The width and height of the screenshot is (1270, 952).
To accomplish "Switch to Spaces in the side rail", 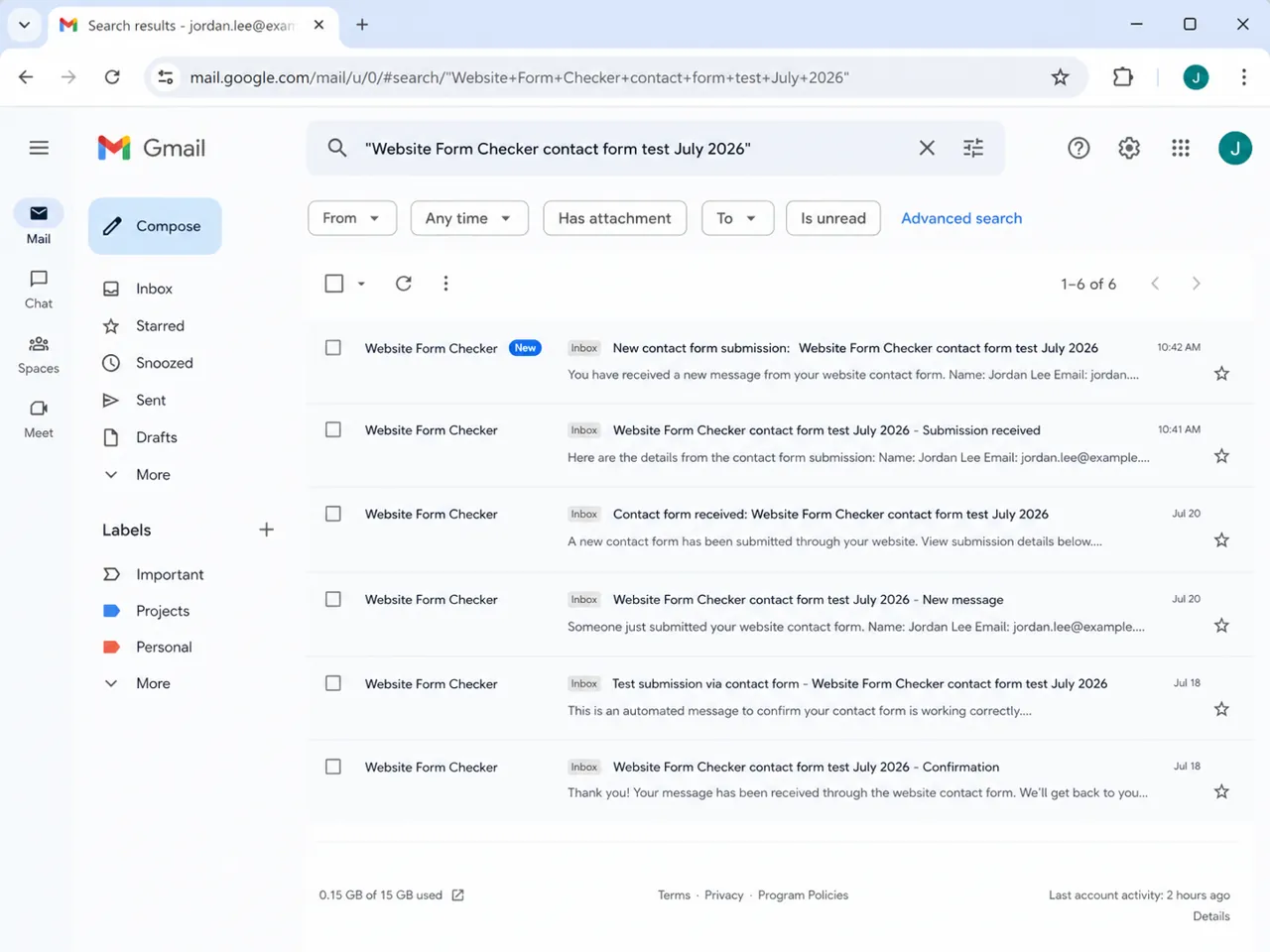I will click(x=39, y=354).
